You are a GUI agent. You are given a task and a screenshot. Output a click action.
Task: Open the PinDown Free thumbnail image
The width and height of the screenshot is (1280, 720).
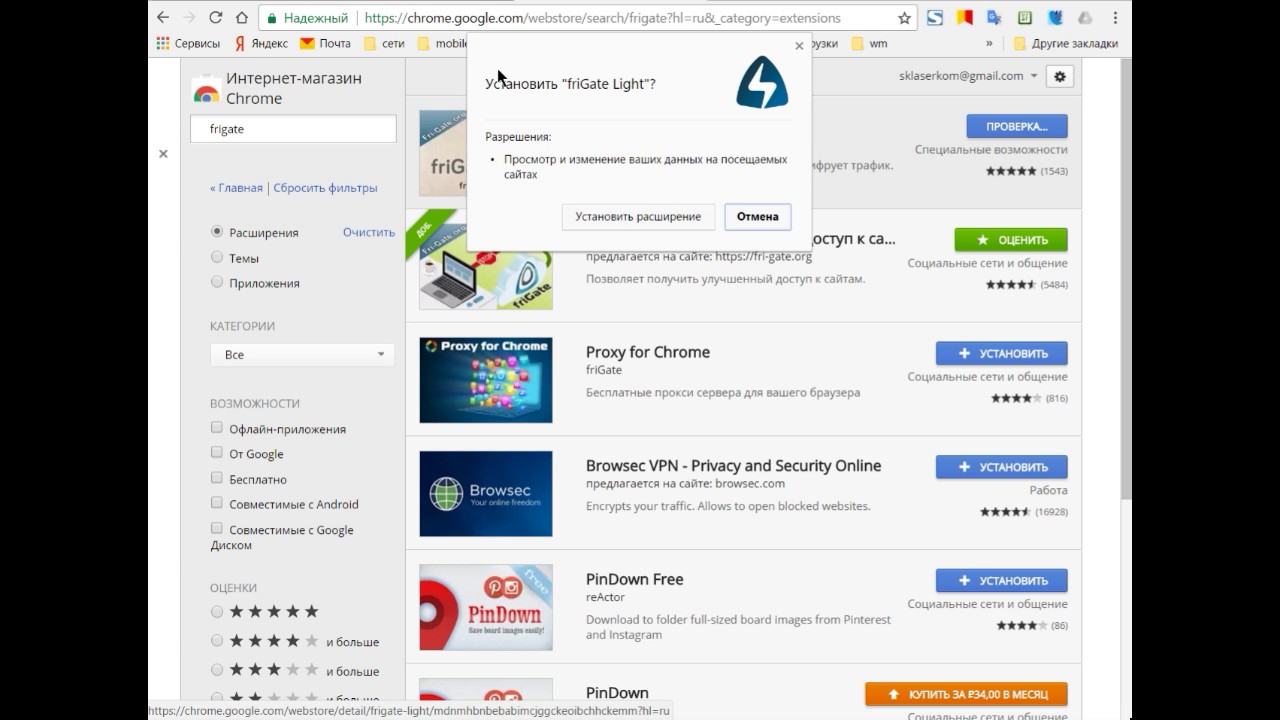(486, 607)
